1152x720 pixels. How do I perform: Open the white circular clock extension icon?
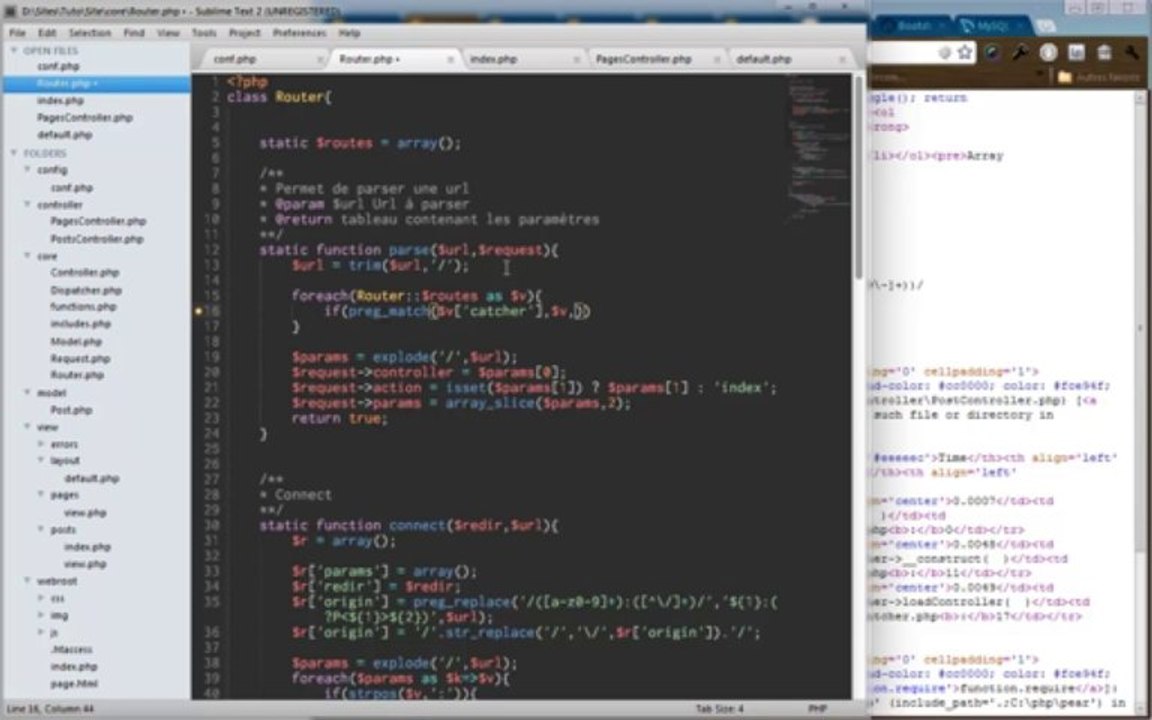coord(1048,53)
